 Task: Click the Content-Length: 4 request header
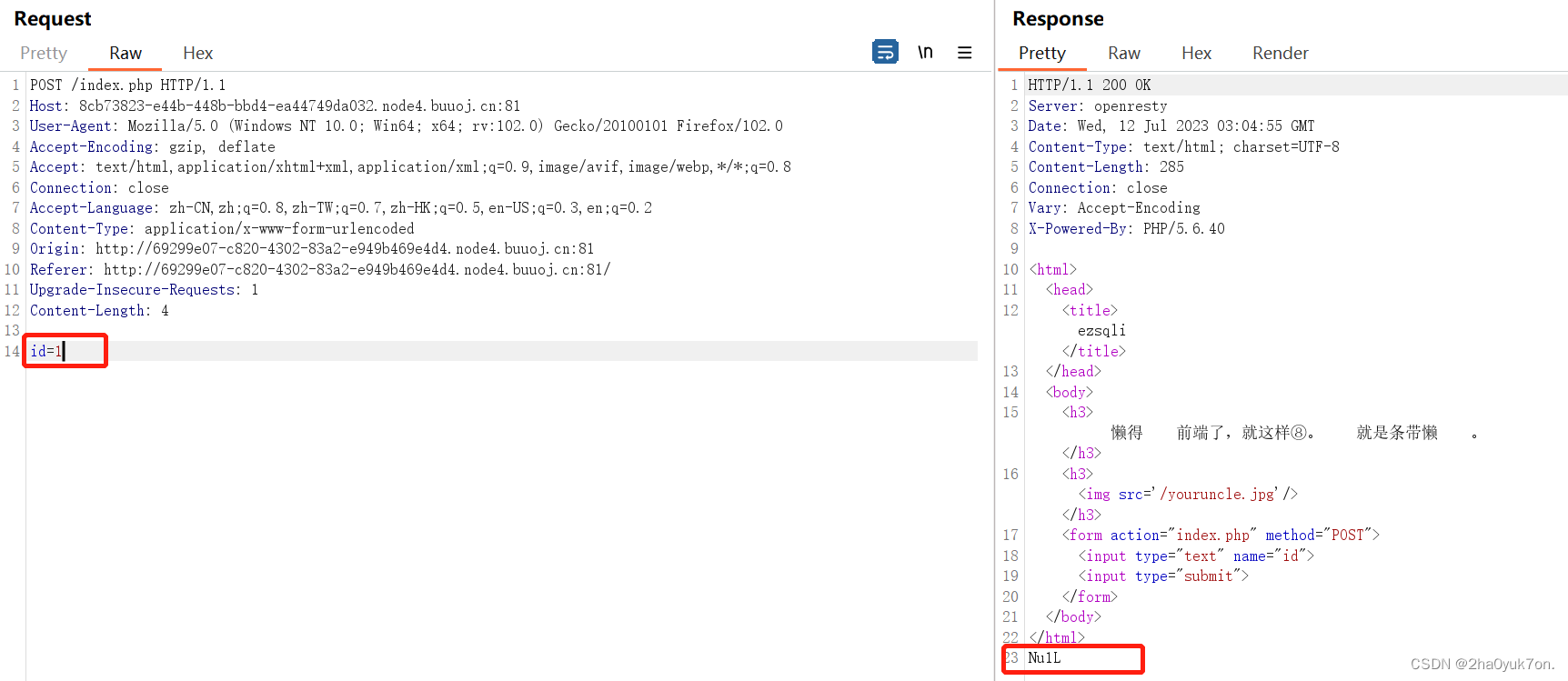[x=100, y=310]
